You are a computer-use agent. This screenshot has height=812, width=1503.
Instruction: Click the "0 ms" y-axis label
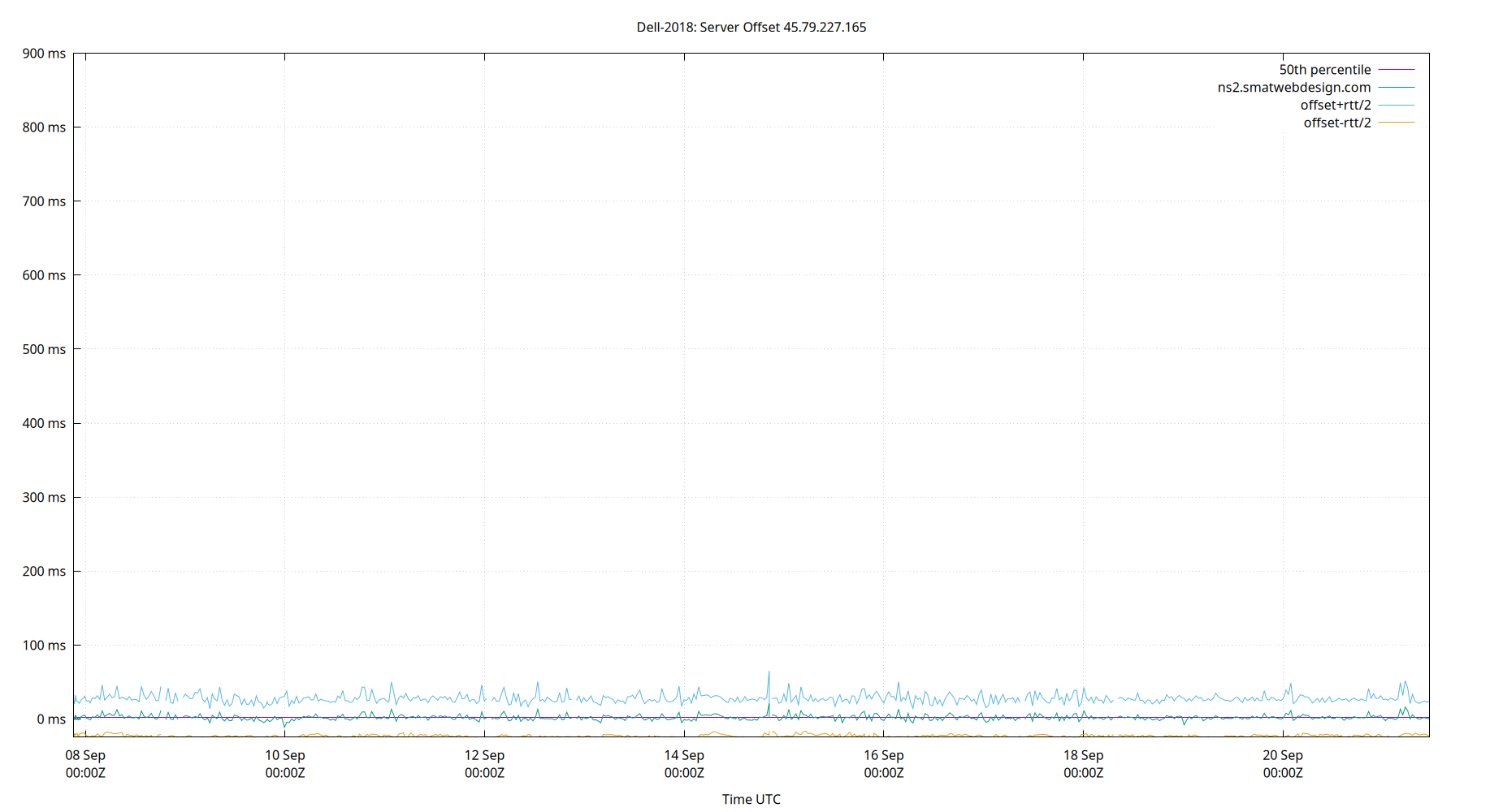click(51, 719)
